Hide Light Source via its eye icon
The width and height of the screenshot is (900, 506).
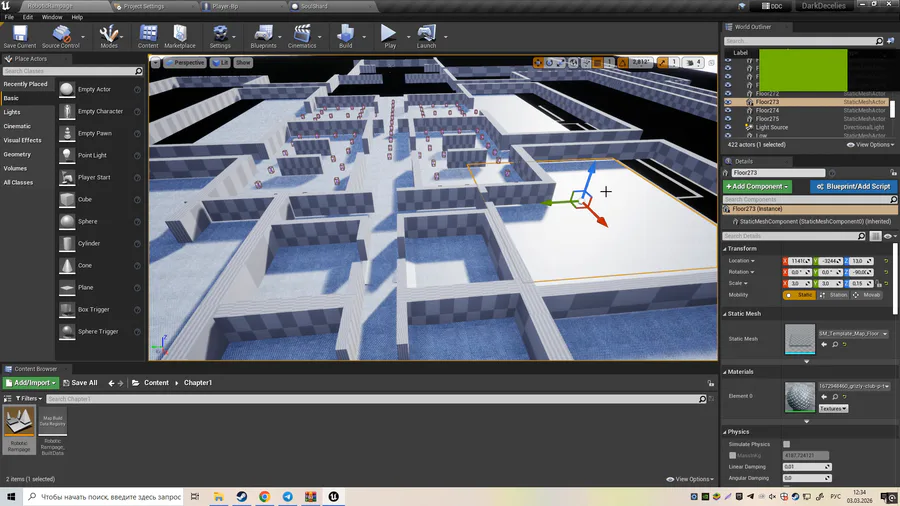[728, 127]
